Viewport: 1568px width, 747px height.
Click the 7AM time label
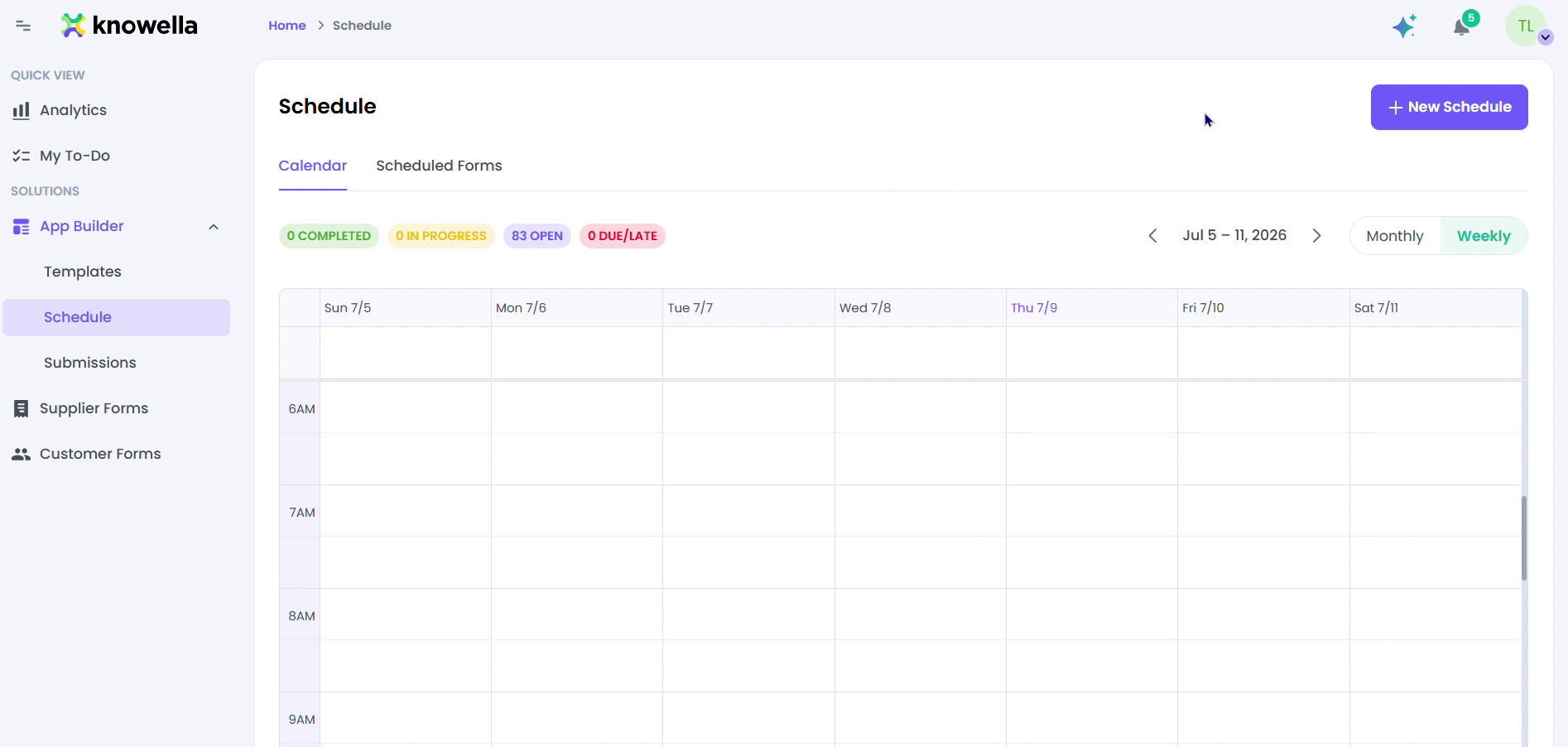click(302, 513)
